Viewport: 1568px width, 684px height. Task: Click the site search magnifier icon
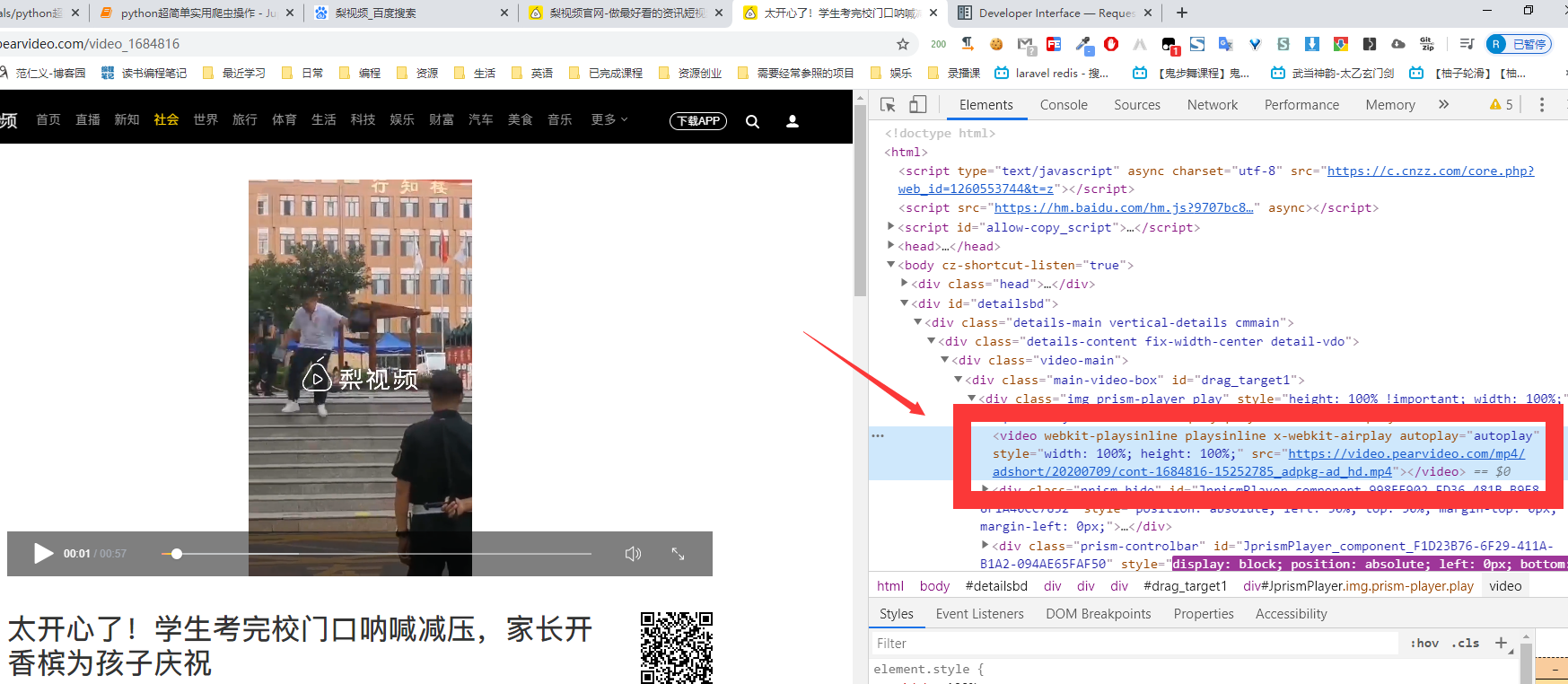tap(752, 121)
